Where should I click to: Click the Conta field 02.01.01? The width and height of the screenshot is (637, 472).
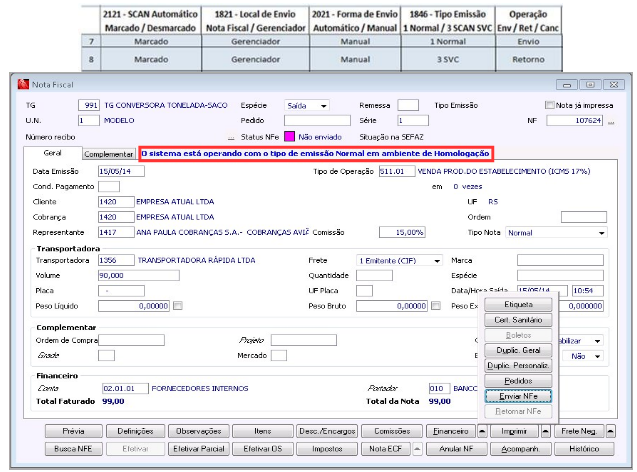point(126,388)
